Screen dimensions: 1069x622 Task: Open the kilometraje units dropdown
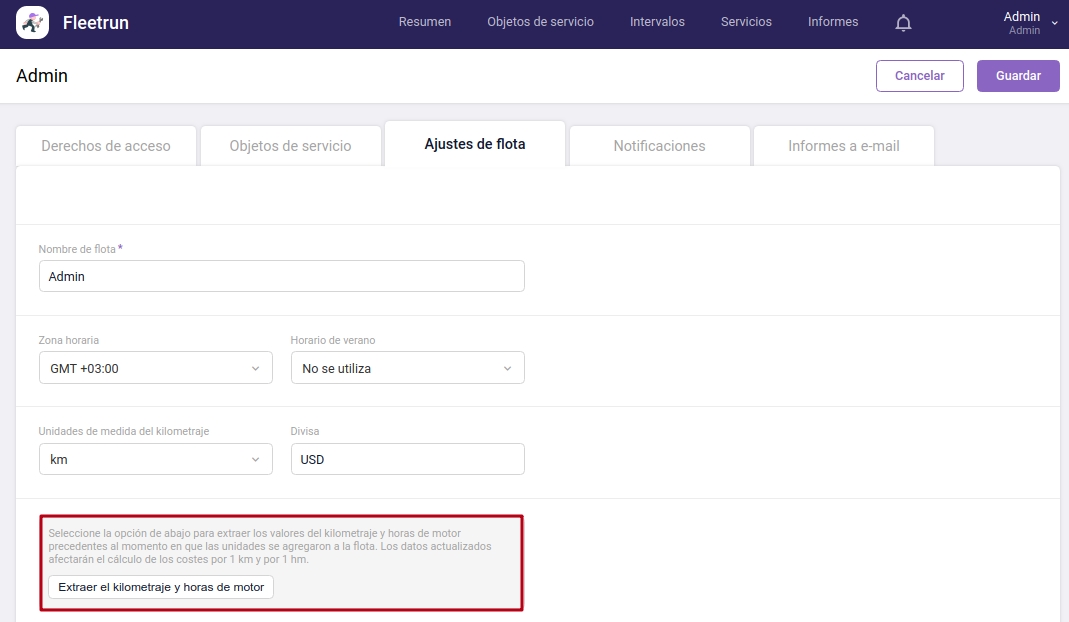(155, 459)
